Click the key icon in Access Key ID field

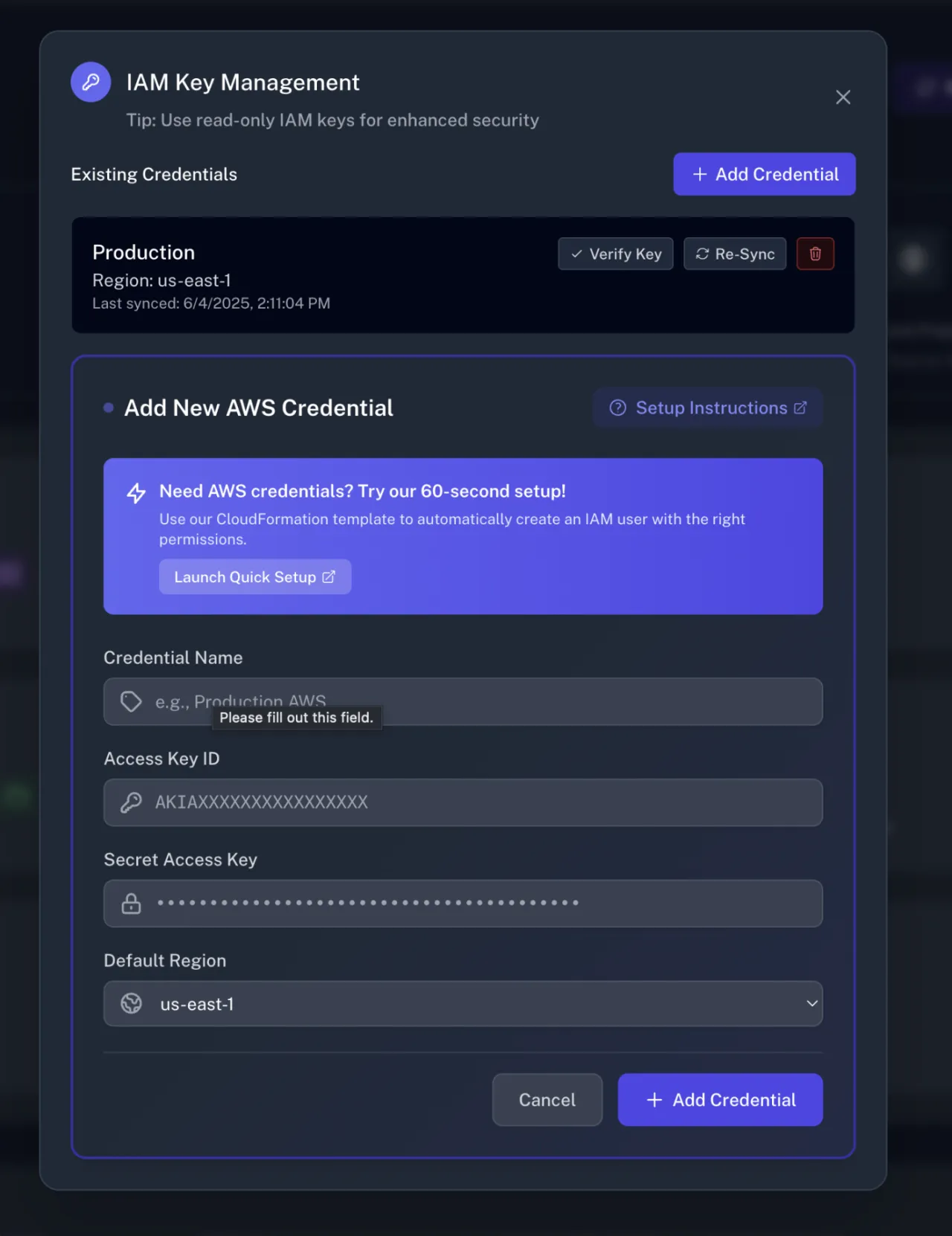tap(132, 802)
